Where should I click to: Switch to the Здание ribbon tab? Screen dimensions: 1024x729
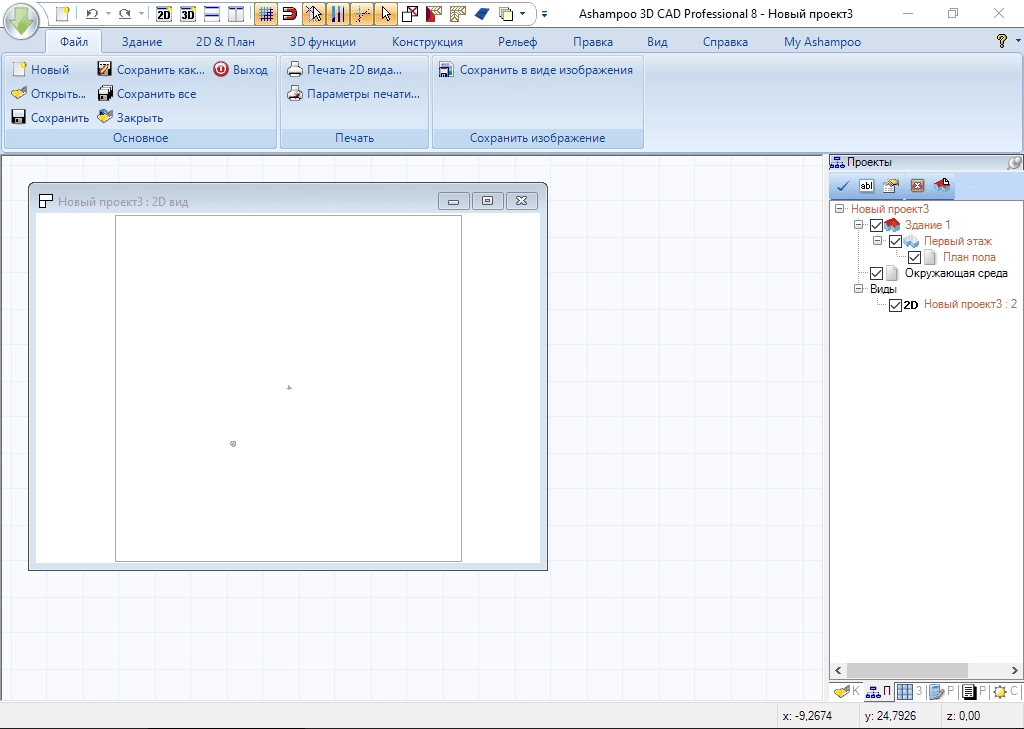tap(142, 42)
